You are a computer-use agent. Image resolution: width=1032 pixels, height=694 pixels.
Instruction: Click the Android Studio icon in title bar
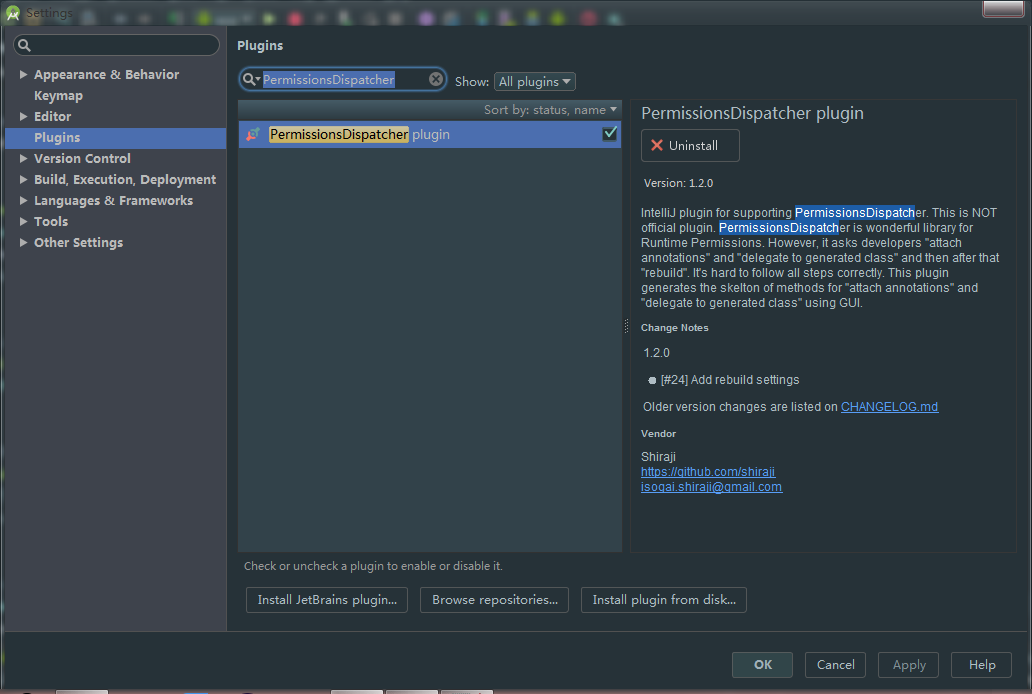click(x=13, y=13)
